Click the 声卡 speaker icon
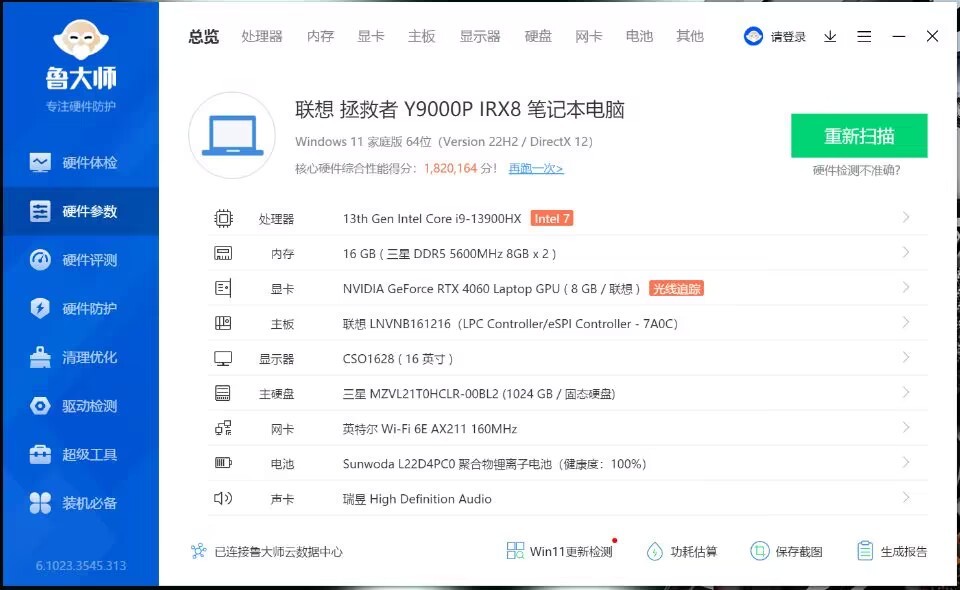Image resolution: width=960 pixels, height=590 pixels. point(223,498)
